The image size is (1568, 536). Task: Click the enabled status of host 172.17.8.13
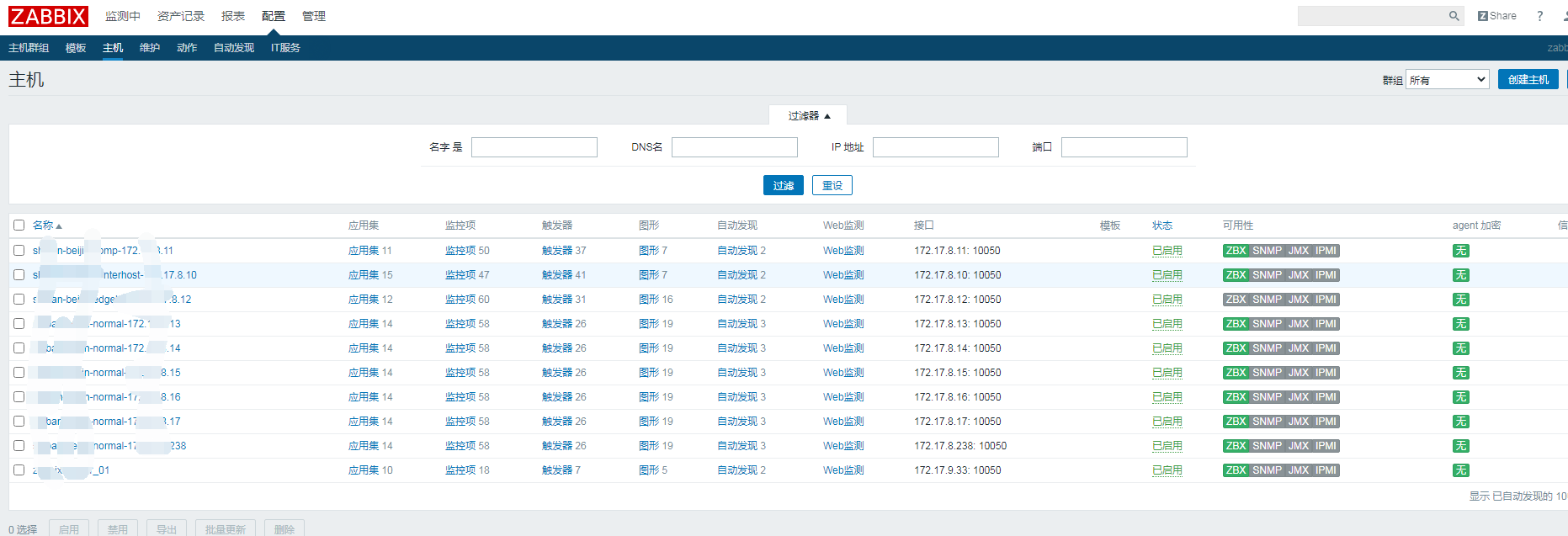click(1167, 324)
